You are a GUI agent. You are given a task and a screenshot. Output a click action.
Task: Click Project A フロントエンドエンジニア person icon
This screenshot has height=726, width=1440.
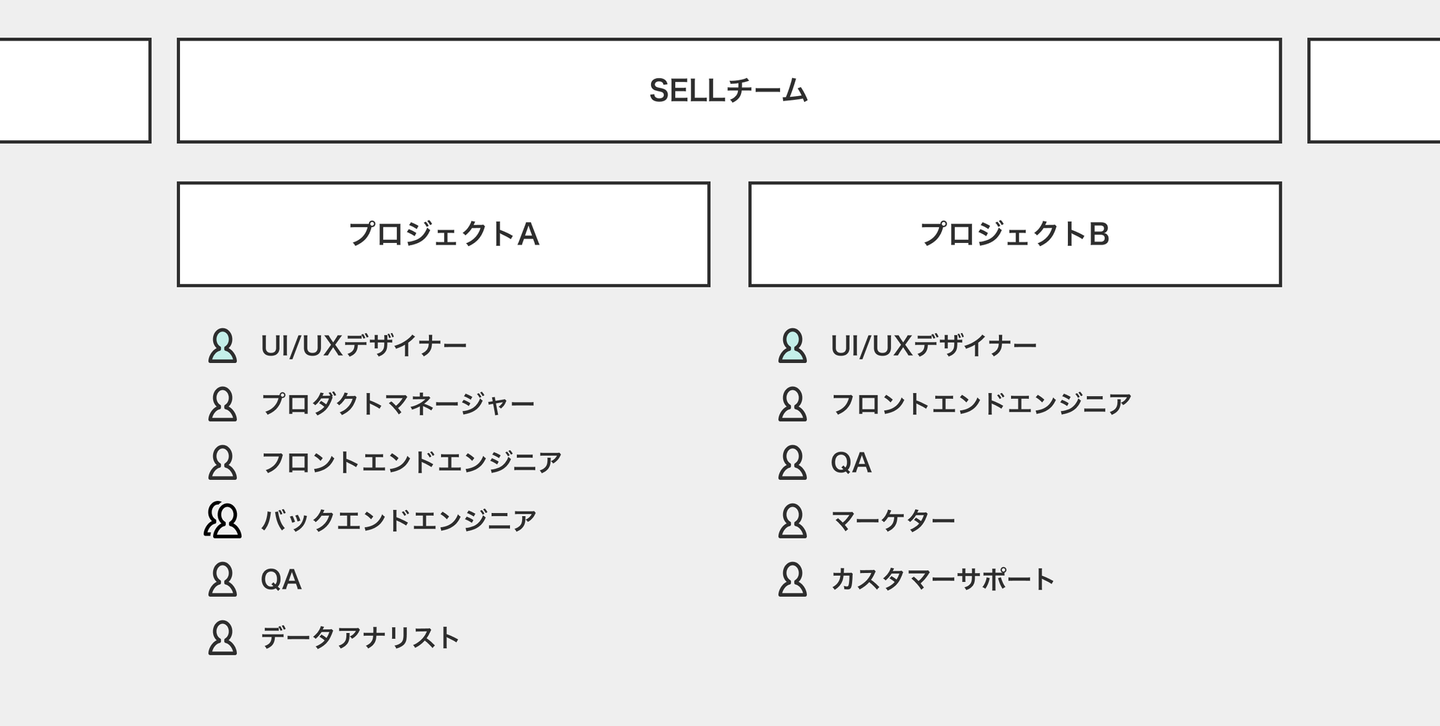pos(222,462)
